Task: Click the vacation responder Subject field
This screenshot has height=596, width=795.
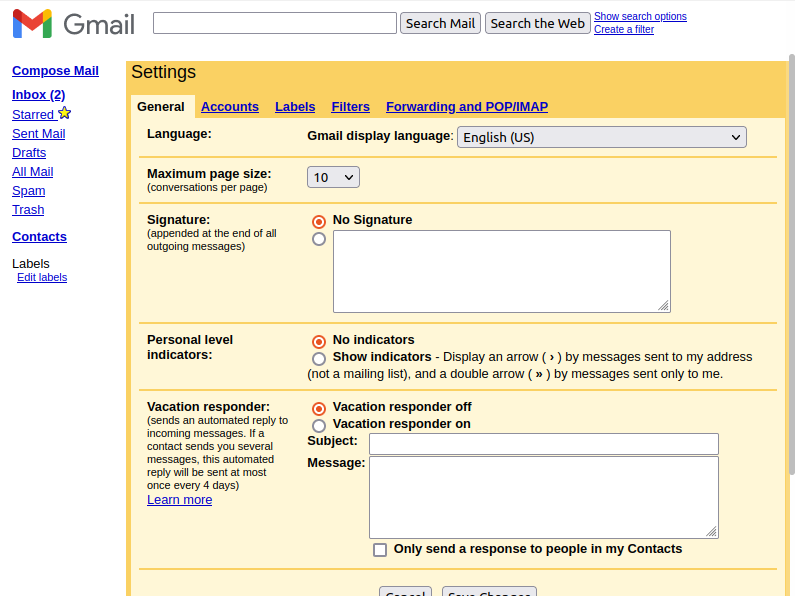Action: tap(544, 444)
